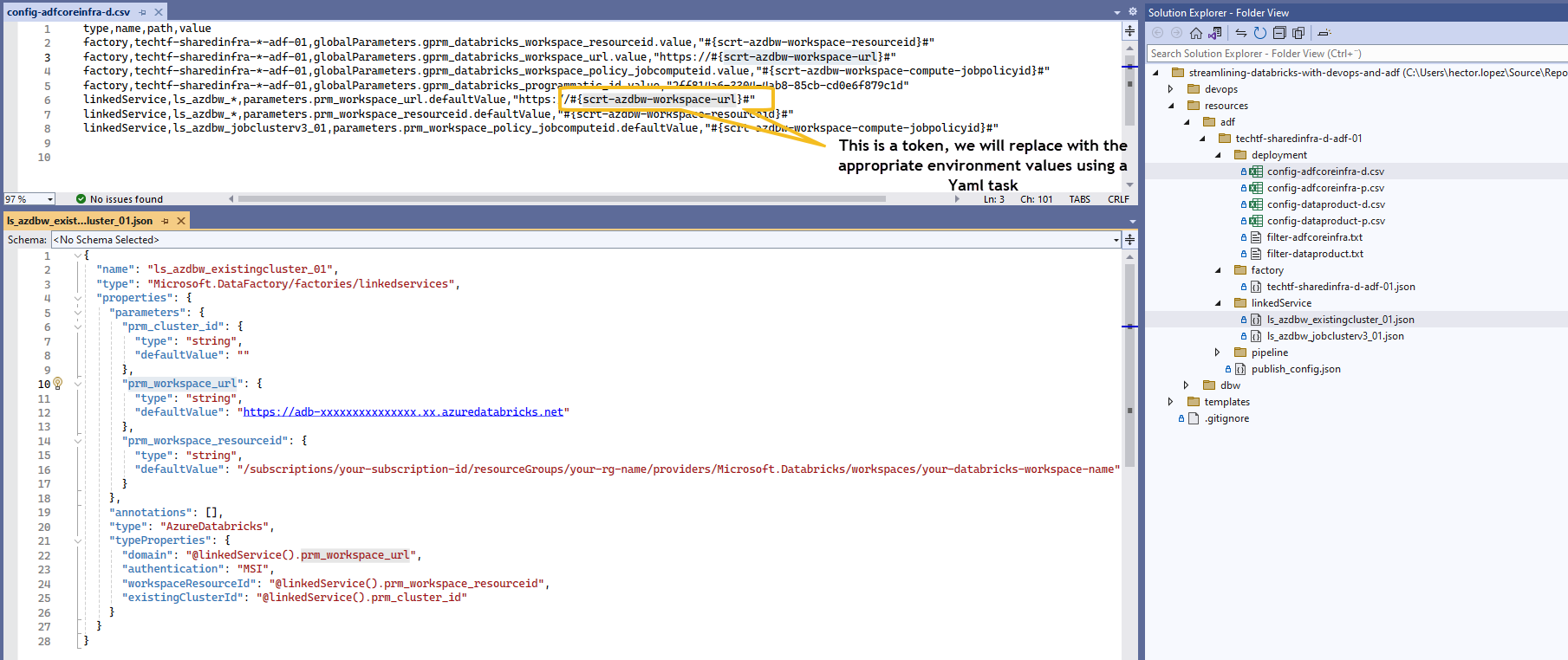Expand the templates folder
1568x660 pixels.
(1171, 402)
